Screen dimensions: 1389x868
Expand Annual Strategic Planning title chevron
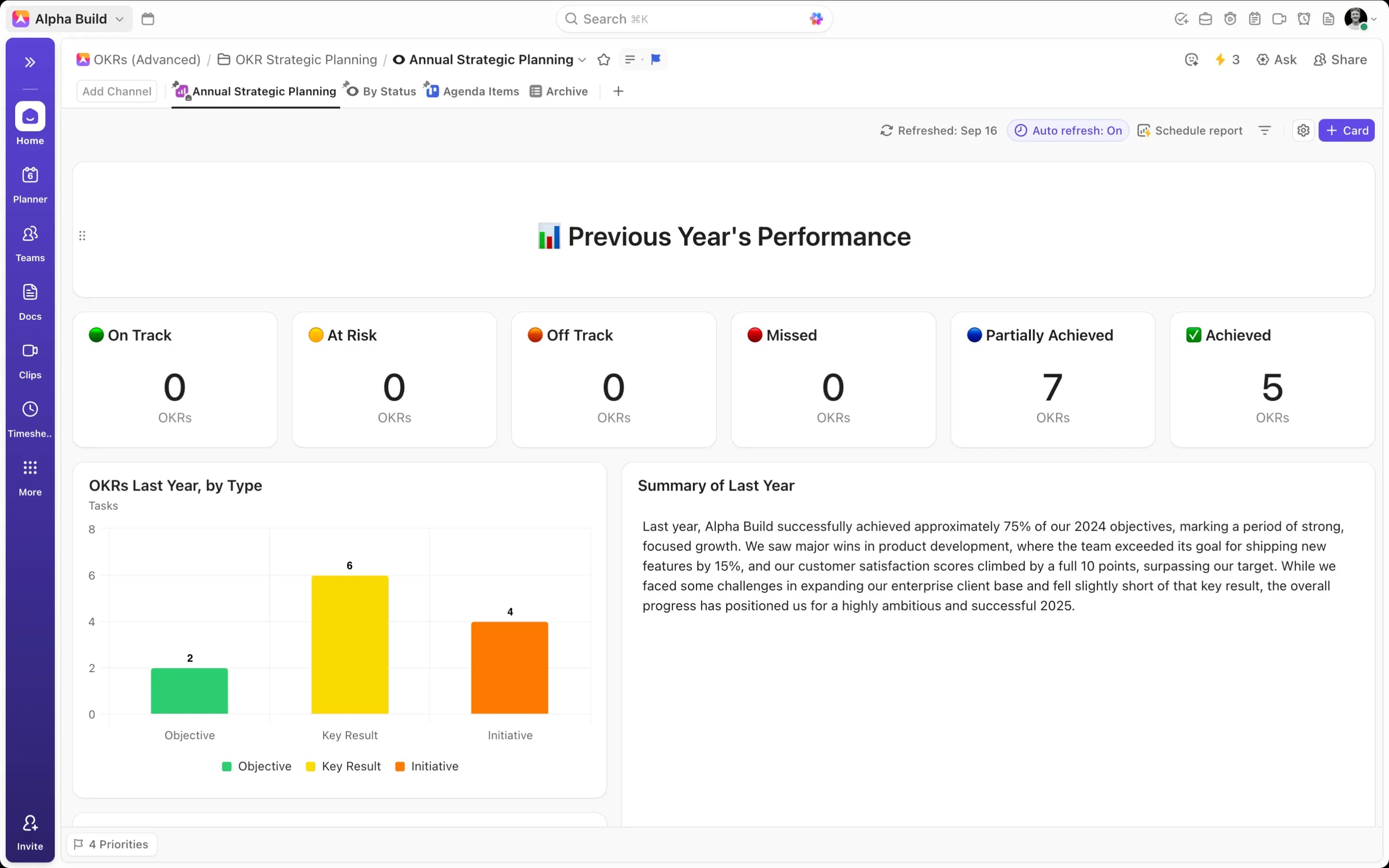pos(582,60)
